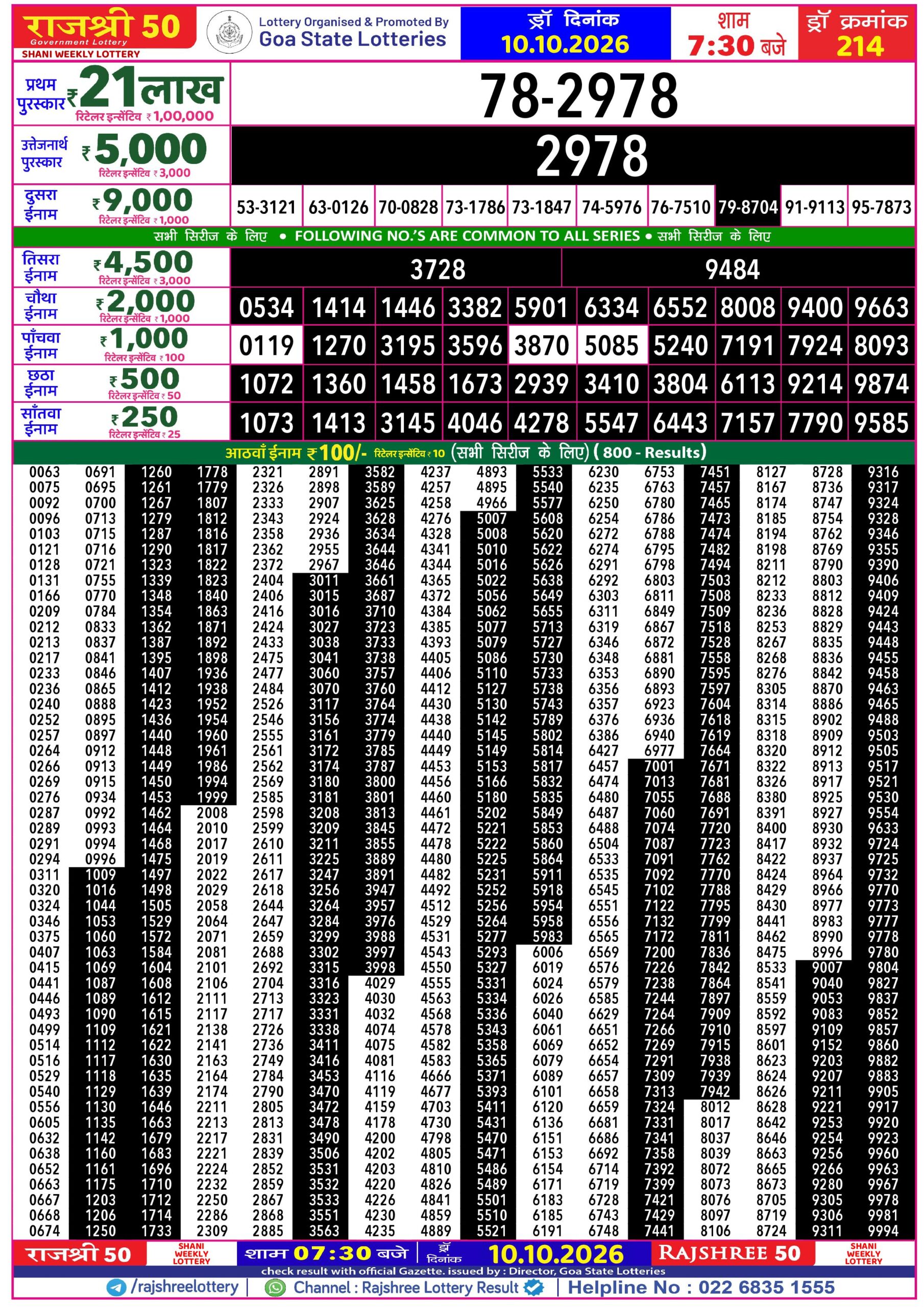Click the draw number 214

click(x=860, y=46)
